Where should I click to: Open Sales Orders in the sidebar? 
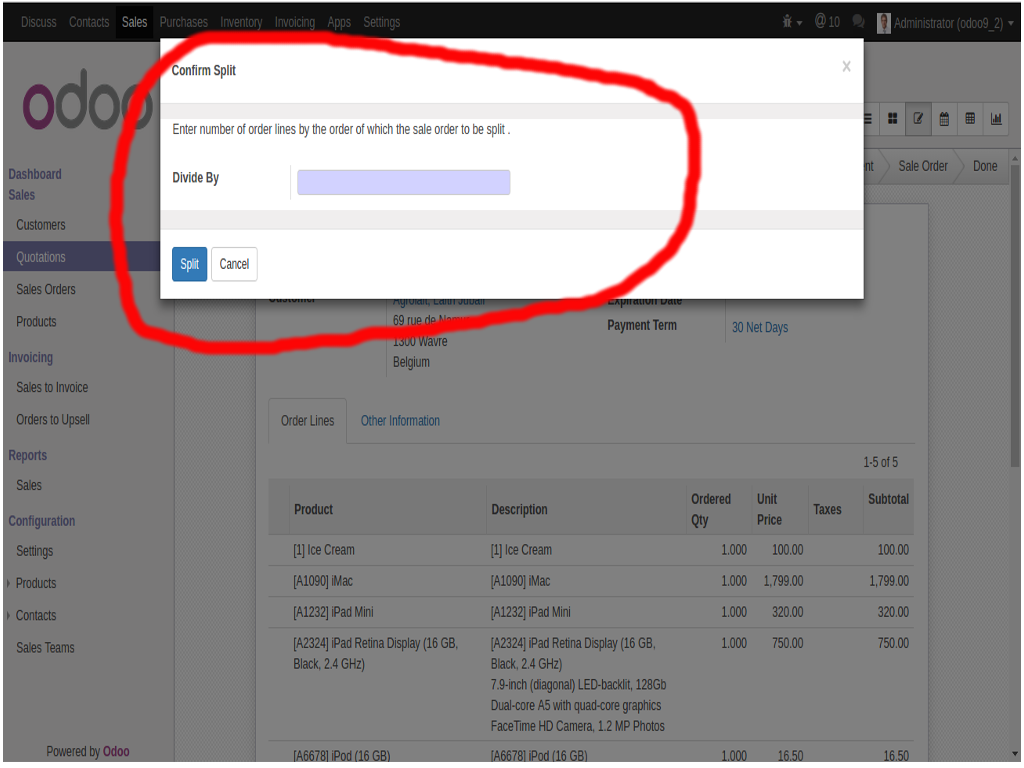pos(46,289)
